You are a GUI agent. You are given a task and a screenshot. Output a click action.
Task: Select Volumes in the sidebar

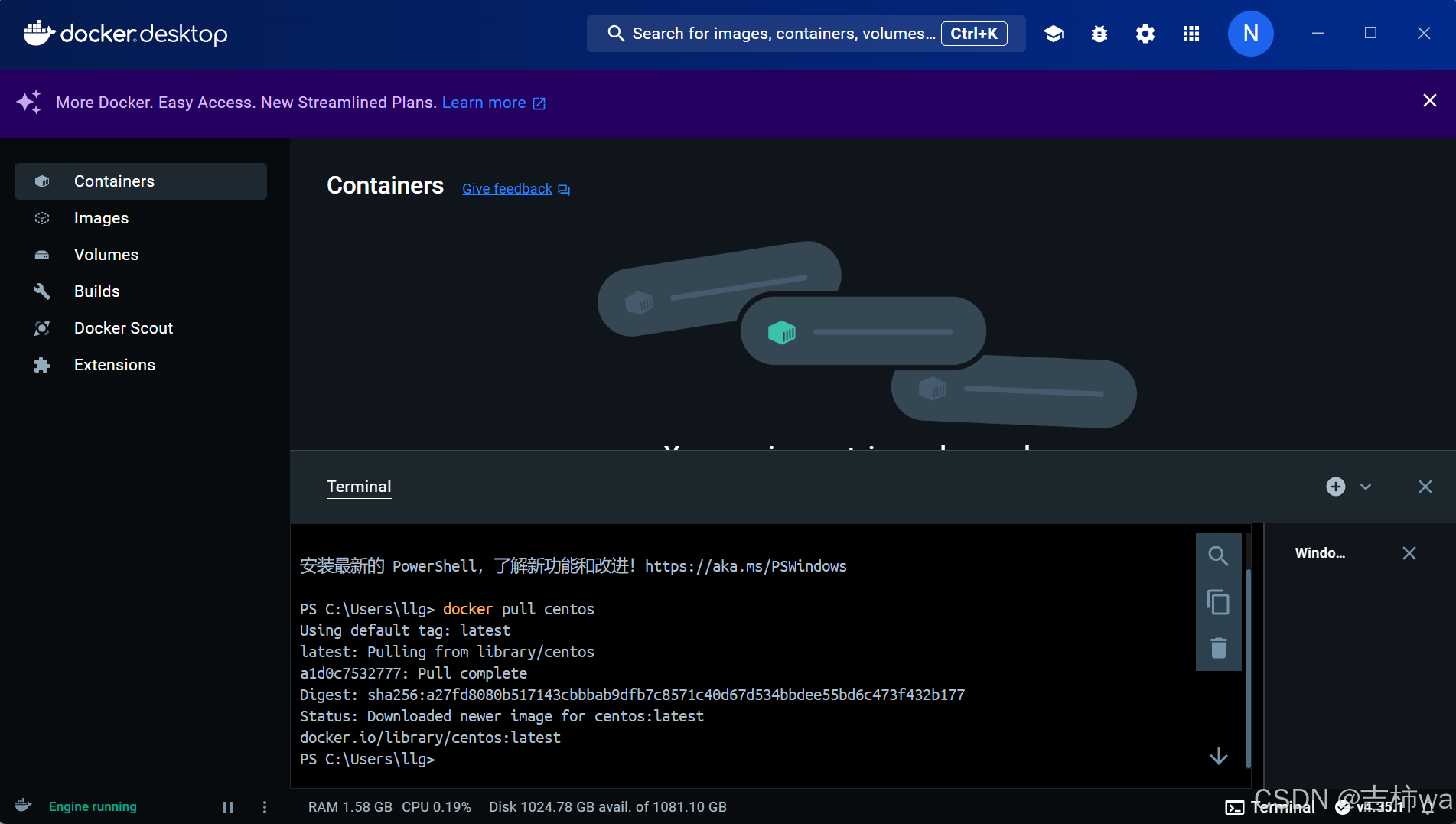pos(141,255)
